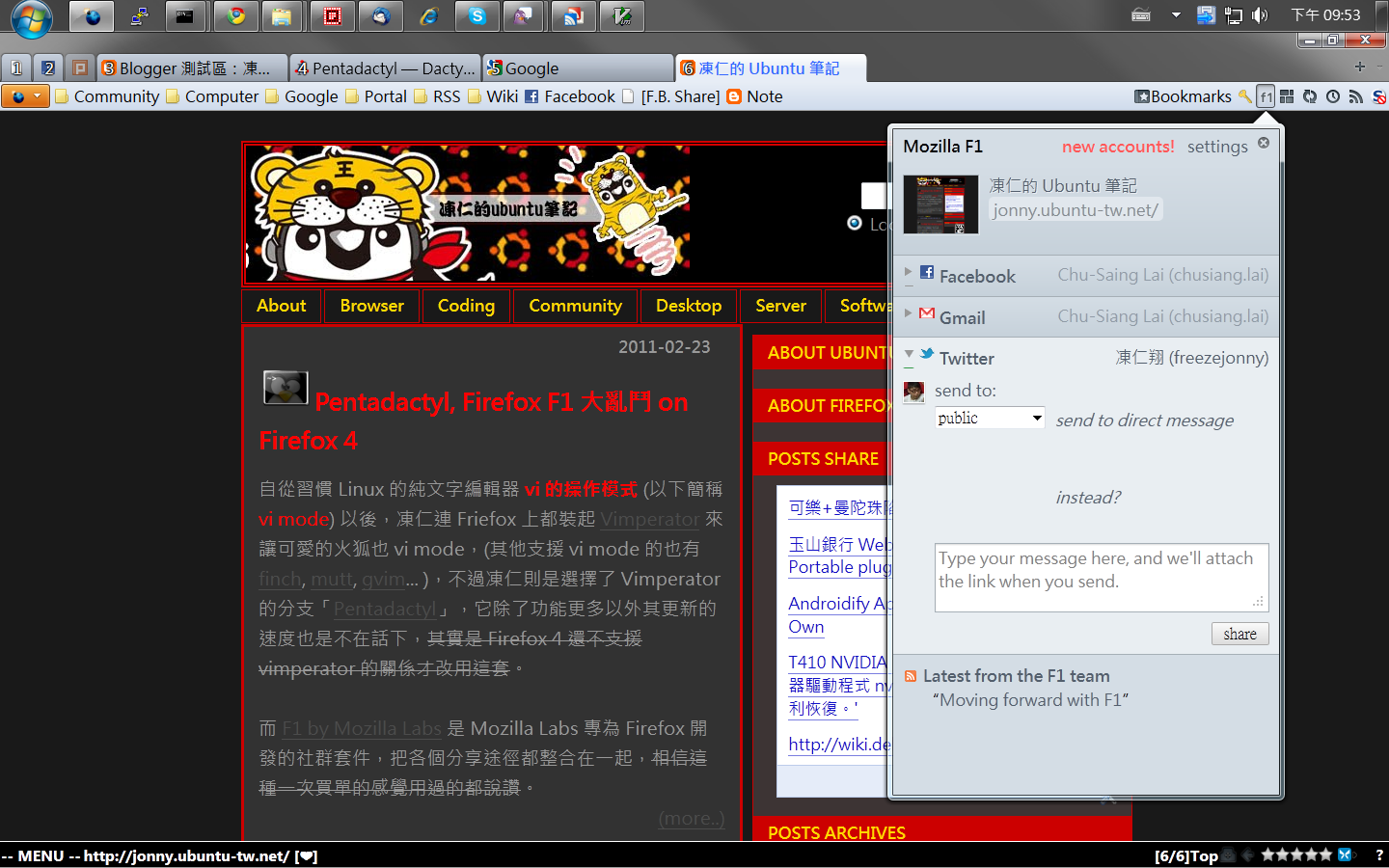Click the shared page thumbnail in F1 panel
The height and width of the screenshot is (868, 1389).
click(940, 204)
